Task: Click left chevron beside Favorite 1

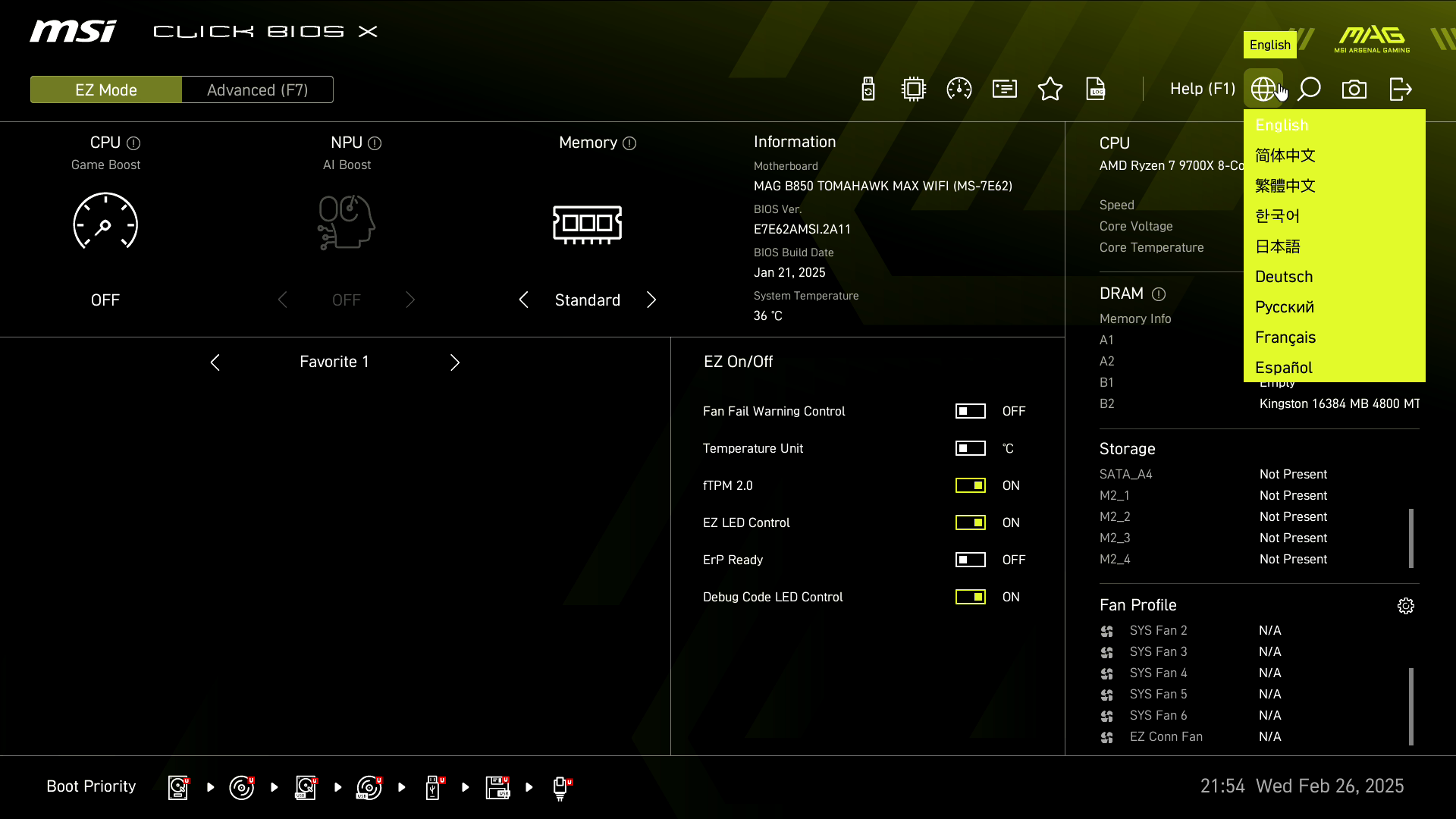Action: pyautogui.click(x=215, y=362)
